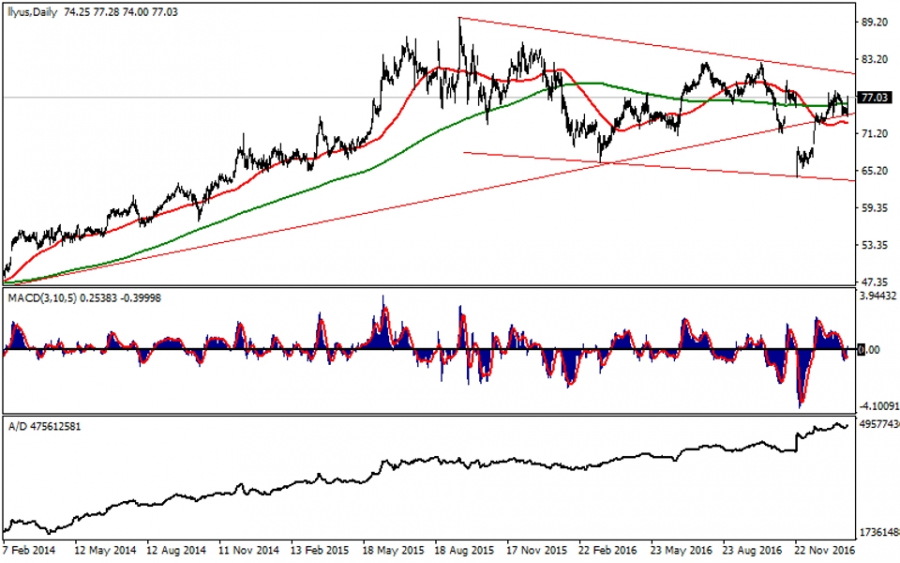900x563 pixels.
Task: Click the 77.03 current price tag
Action: (x=875, y=98)
